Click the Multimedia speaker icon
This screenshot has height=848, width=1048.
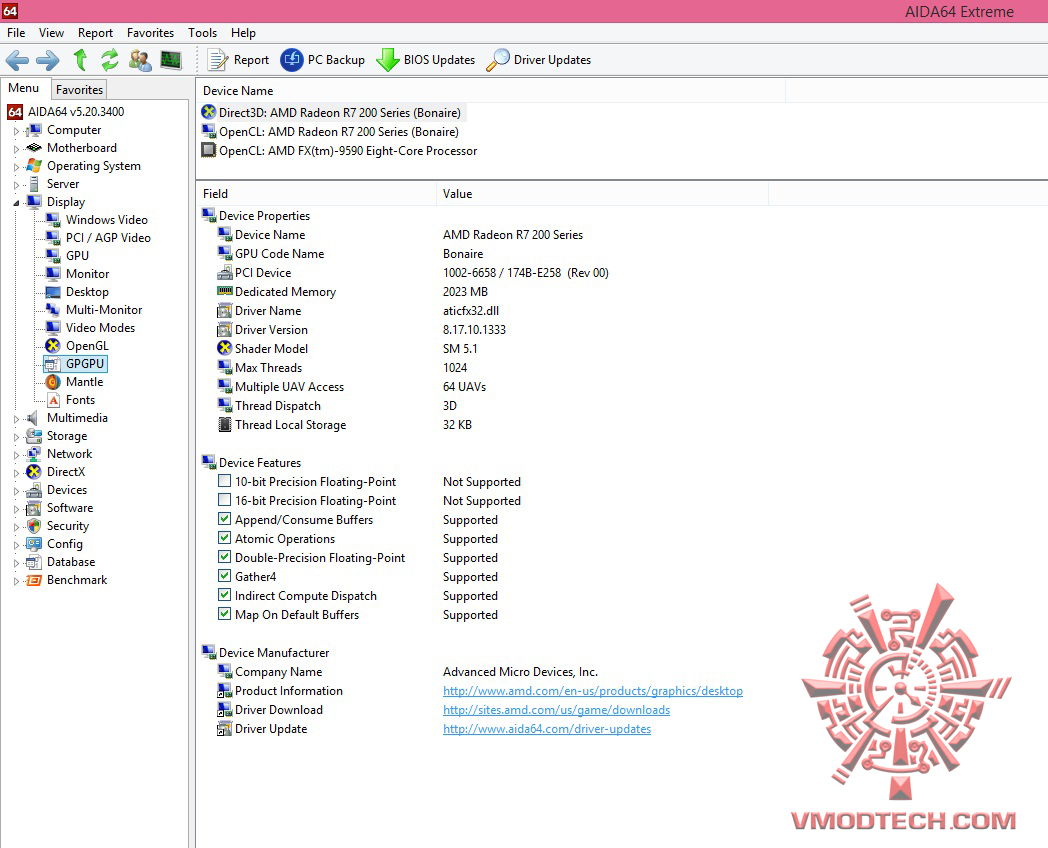(32, 418)
